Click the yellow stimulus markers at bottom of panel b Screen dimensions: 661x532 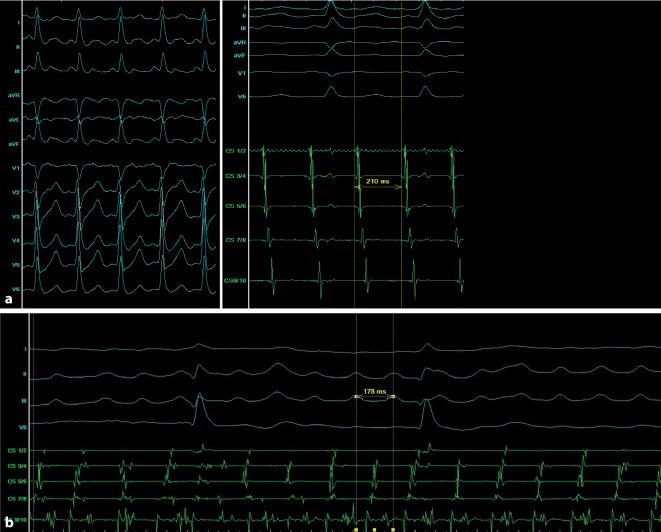[374, 527]
